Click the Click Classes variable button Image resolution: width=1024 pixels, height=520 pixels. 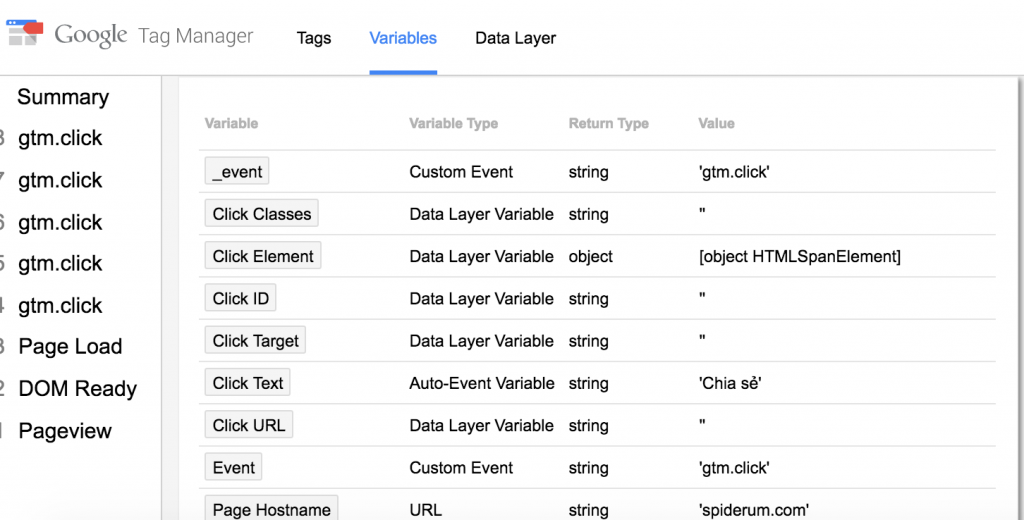[261, 214]
